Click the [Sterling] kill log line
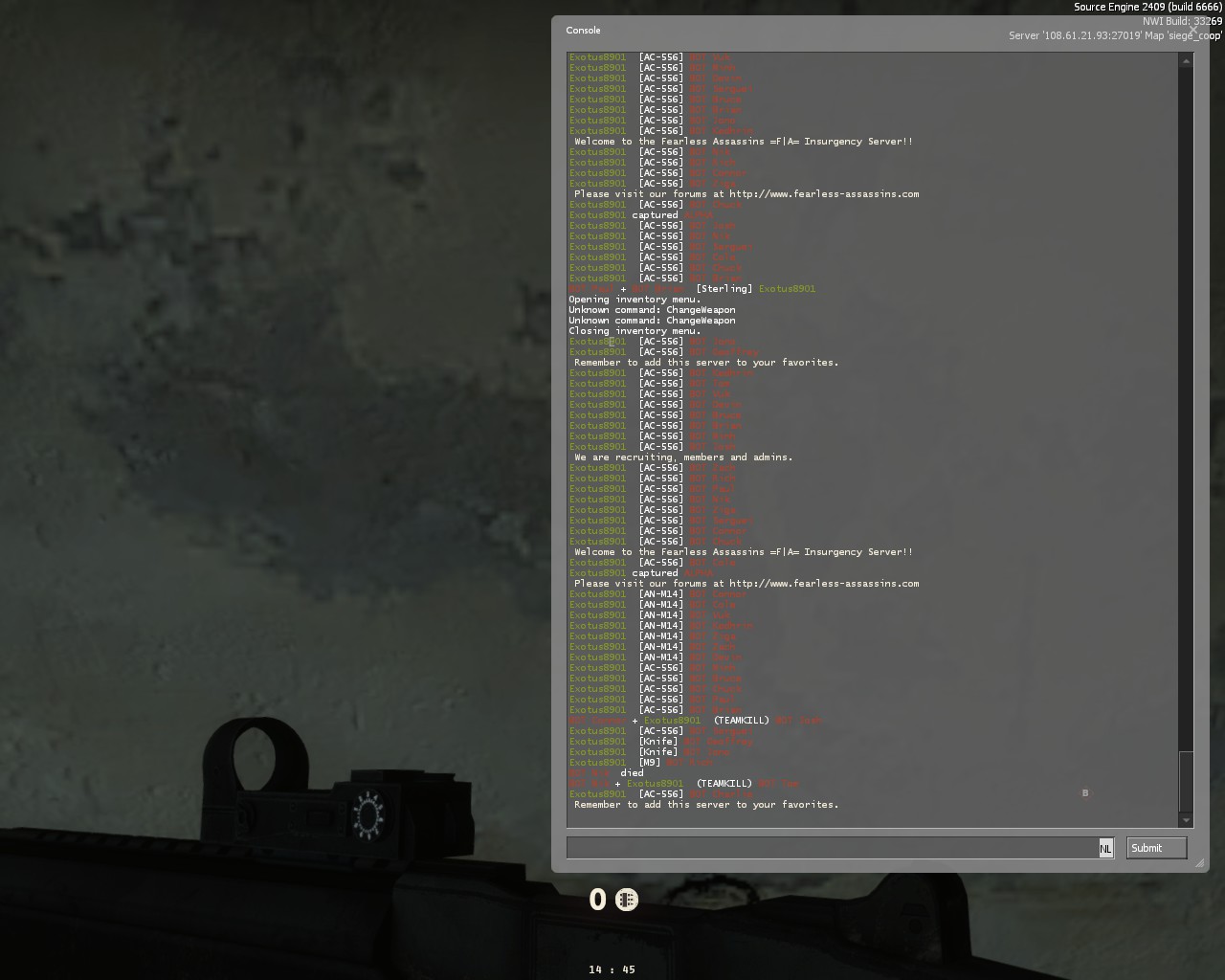Screen dimensions: 1225x980 (x=692, y=289)
